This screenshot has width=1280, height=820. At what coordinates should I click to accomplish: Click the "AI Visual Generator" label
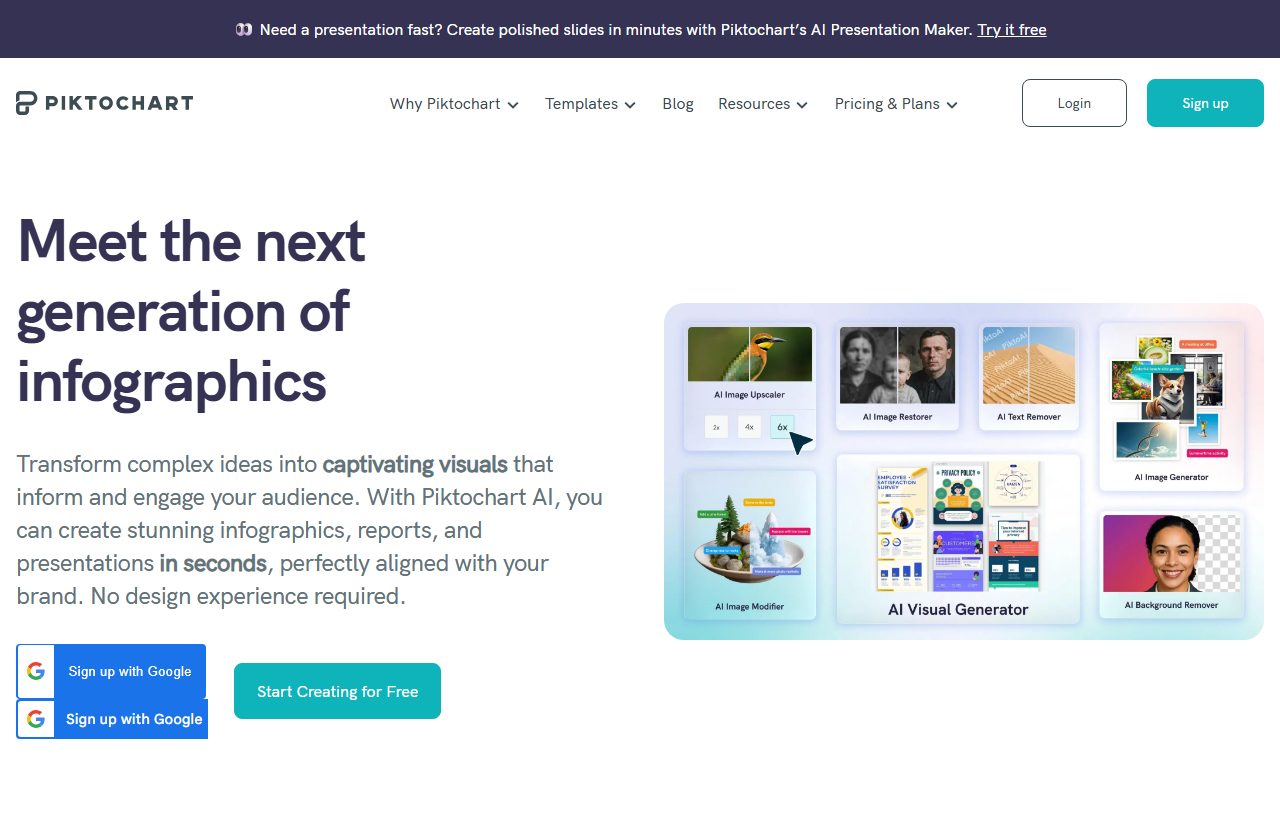(958, 609)
